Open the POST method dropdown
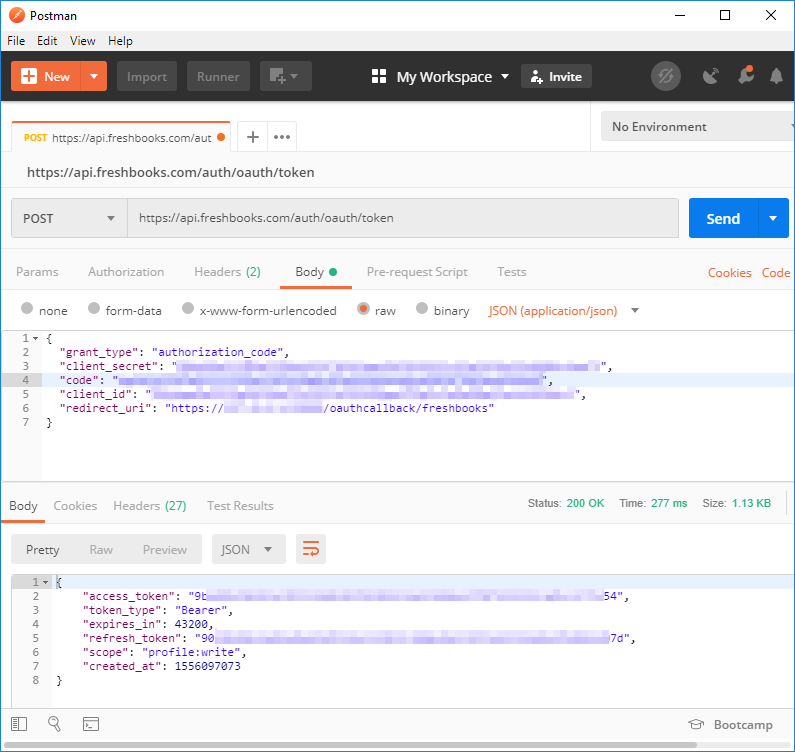Viewport: 795px width, 752px height. (x=69, y=218)
